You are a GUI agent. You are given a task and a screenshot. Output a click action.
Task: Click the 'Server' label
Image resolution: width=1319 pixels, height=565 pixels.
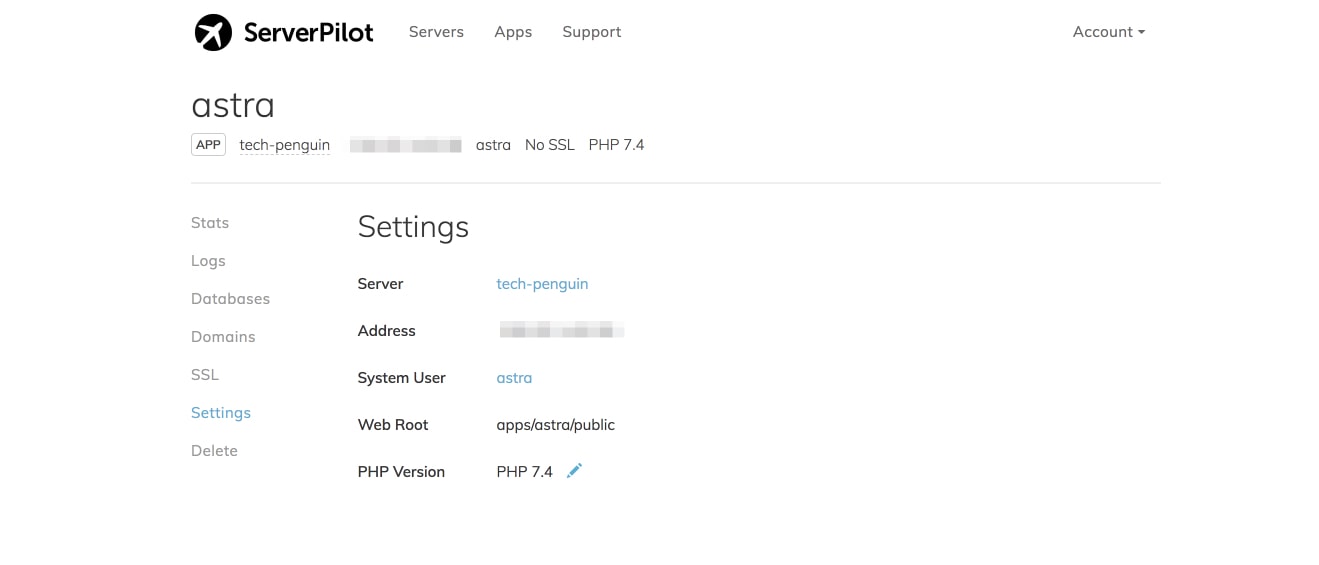click(380, 284)
